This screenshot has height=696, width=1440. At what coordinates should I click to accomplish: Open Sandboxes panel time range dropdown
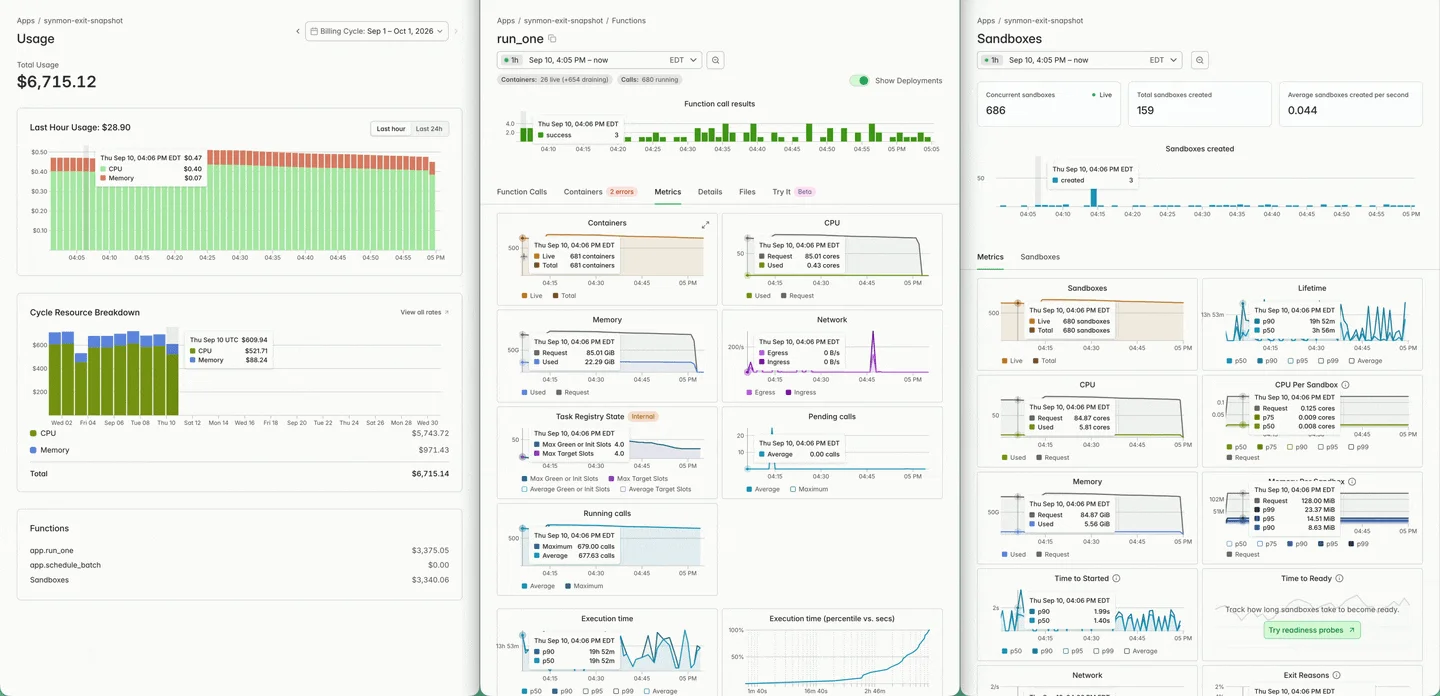1080,60
